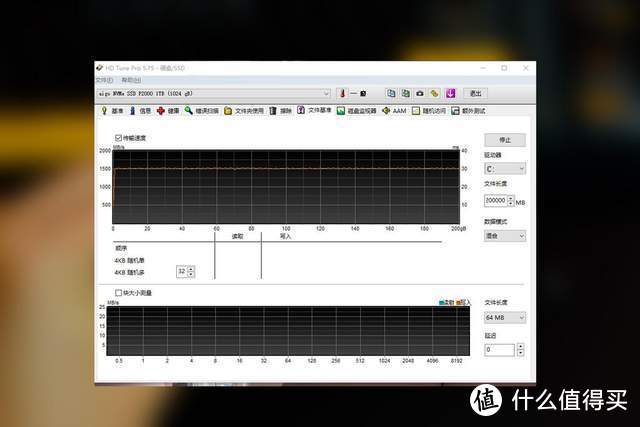Click the temperature thermometer icon
640x427 pixels.
tap(341, 93)
